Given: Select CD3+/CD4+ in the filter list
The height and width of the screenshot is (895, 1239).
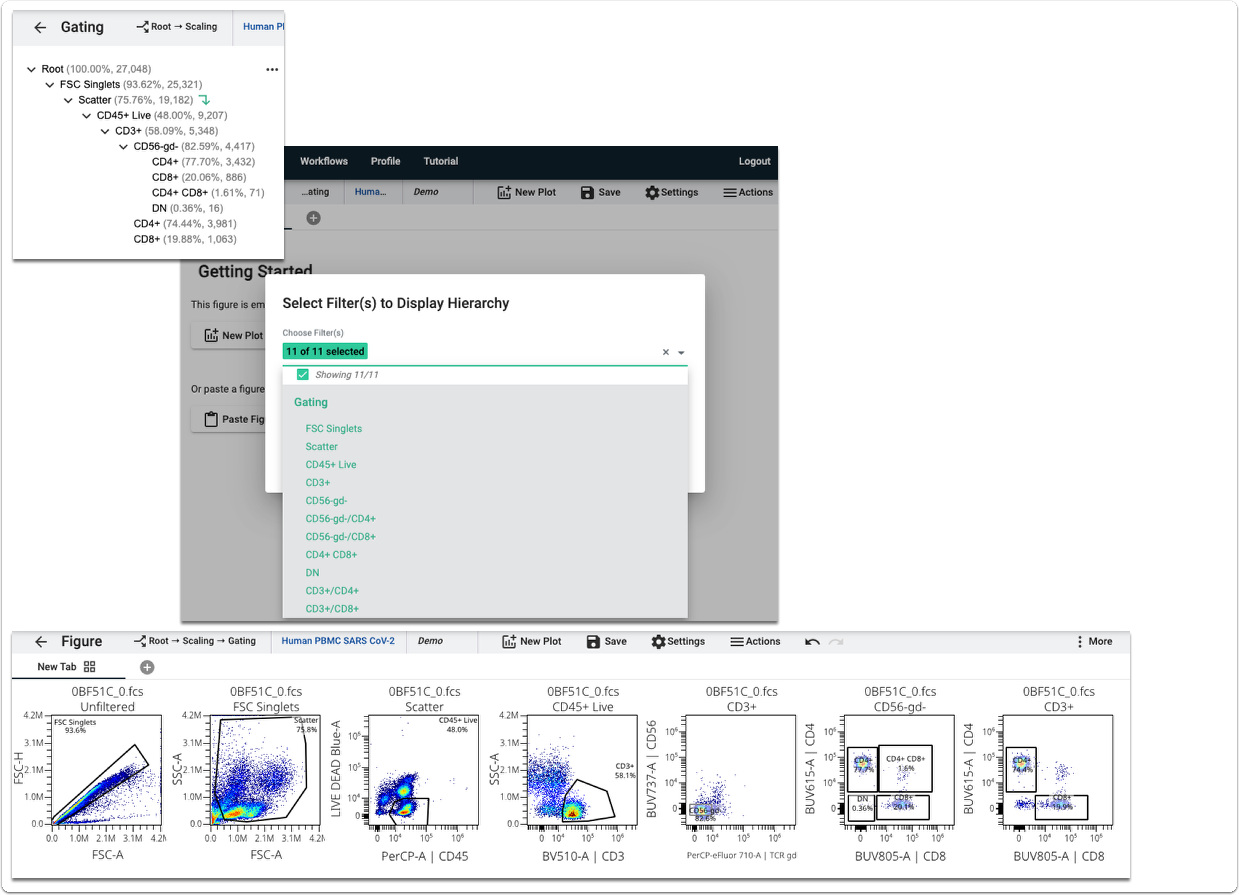Looking at the screenshot, I should click(x=332, y=591).
